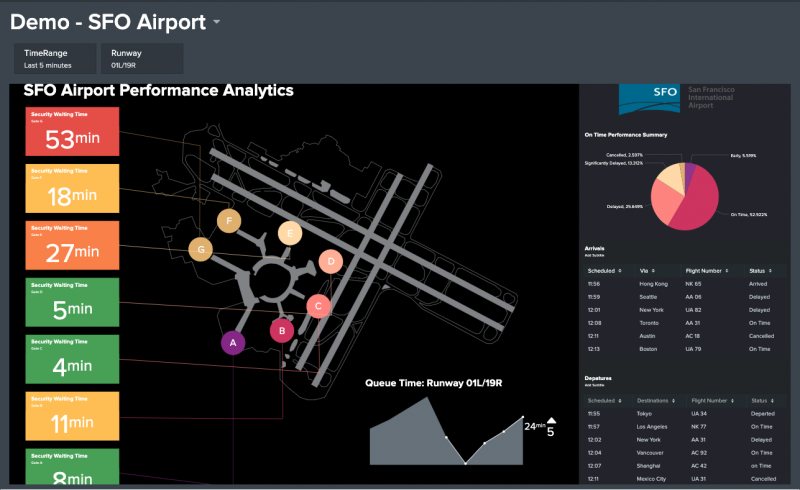This screenshot has height=490, width=800.
Task: Select the Los Angeles departure cell
Action: pyautogui.click(x=652, y=427)
